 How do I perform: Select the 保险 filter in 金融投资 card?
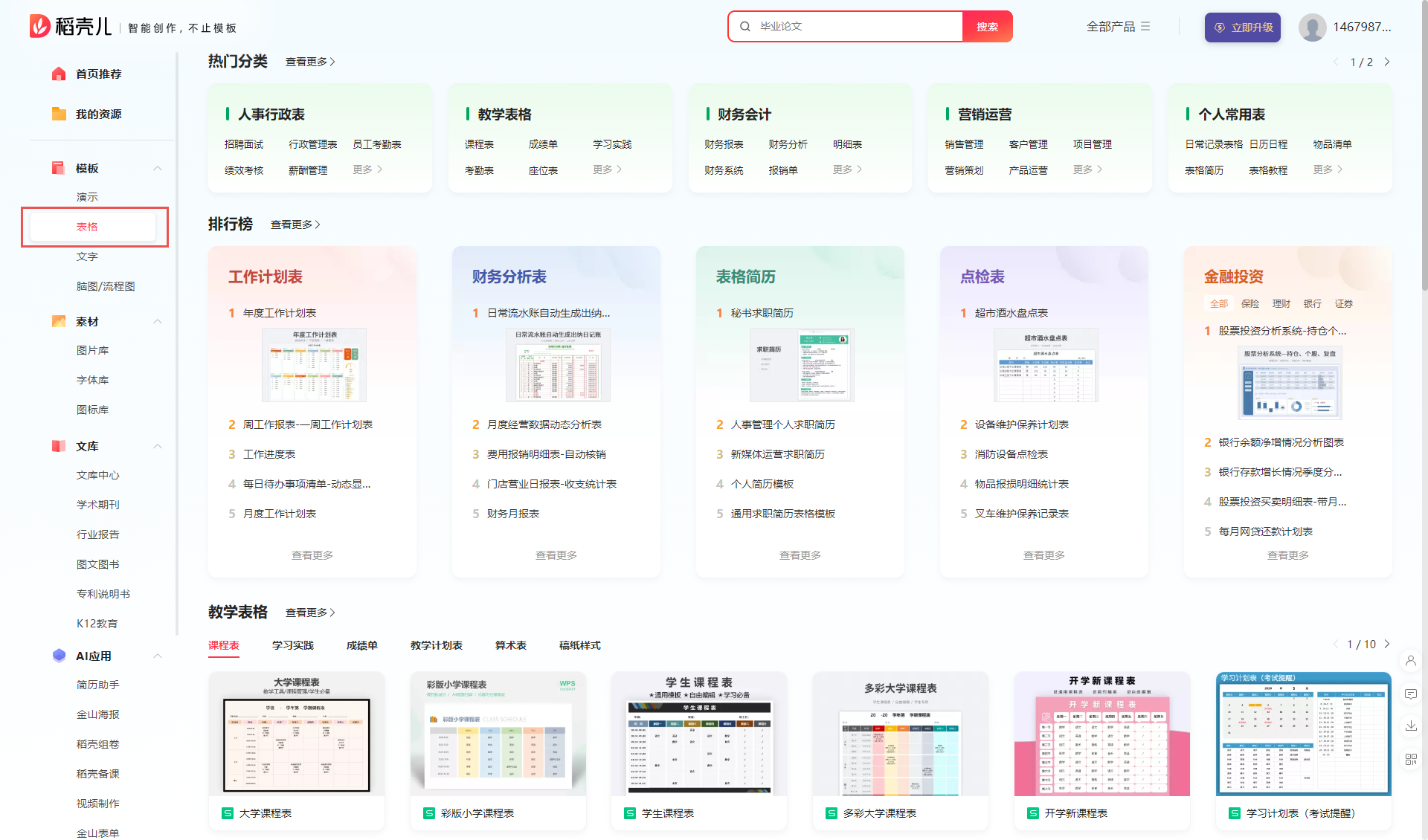(1250, 303)
